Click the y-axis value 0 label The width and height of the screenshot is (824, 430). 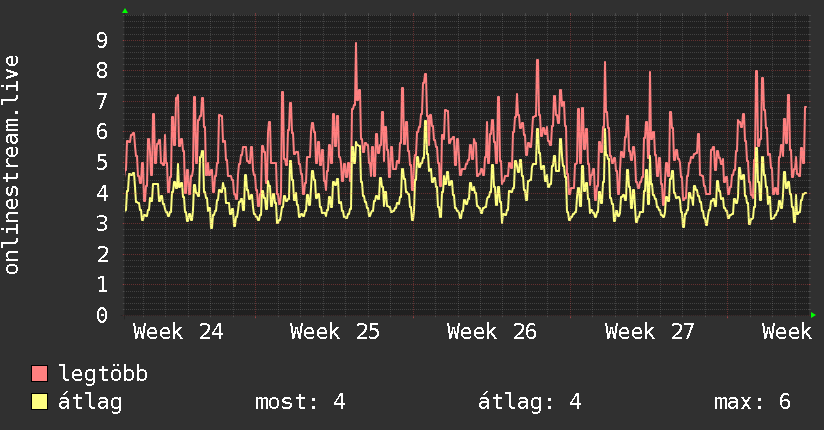pyautogui.click(x=102, y=315)
